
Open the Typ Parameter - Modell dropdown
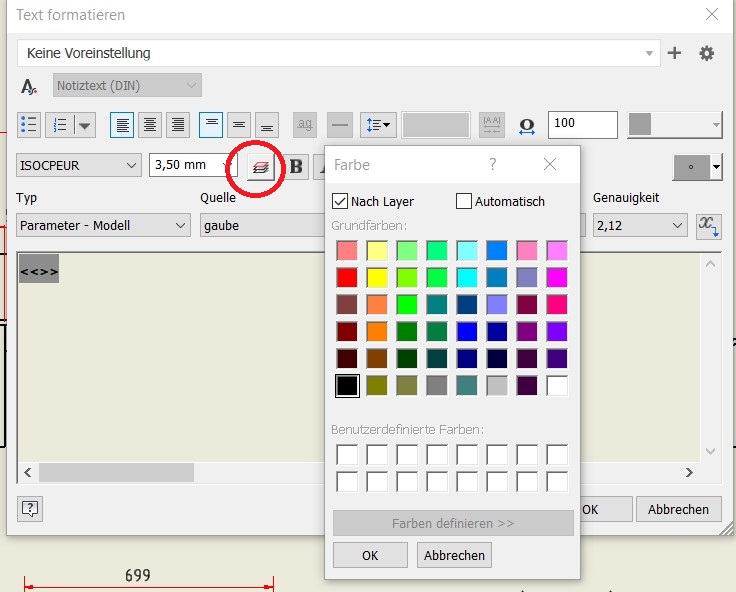103,225
